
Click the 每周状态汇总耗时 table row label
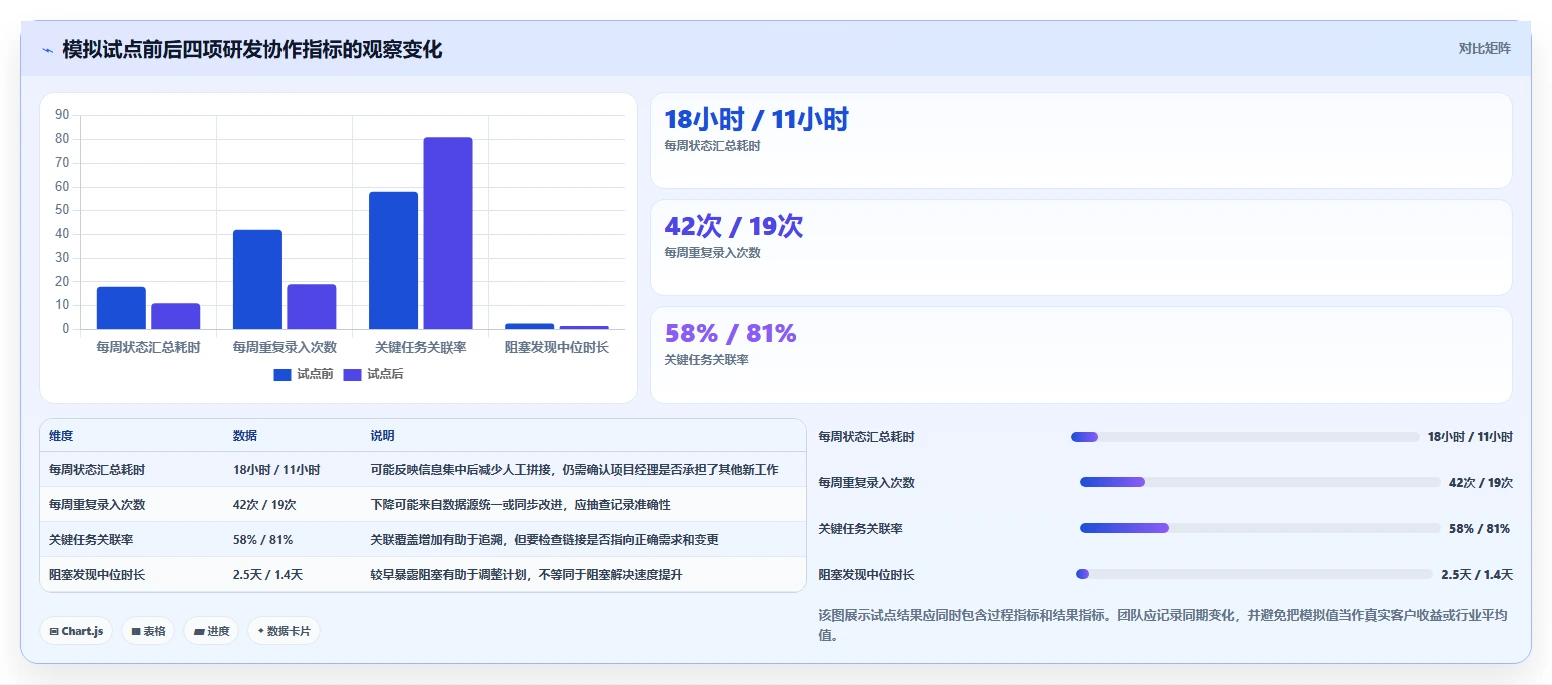(97, 470)
